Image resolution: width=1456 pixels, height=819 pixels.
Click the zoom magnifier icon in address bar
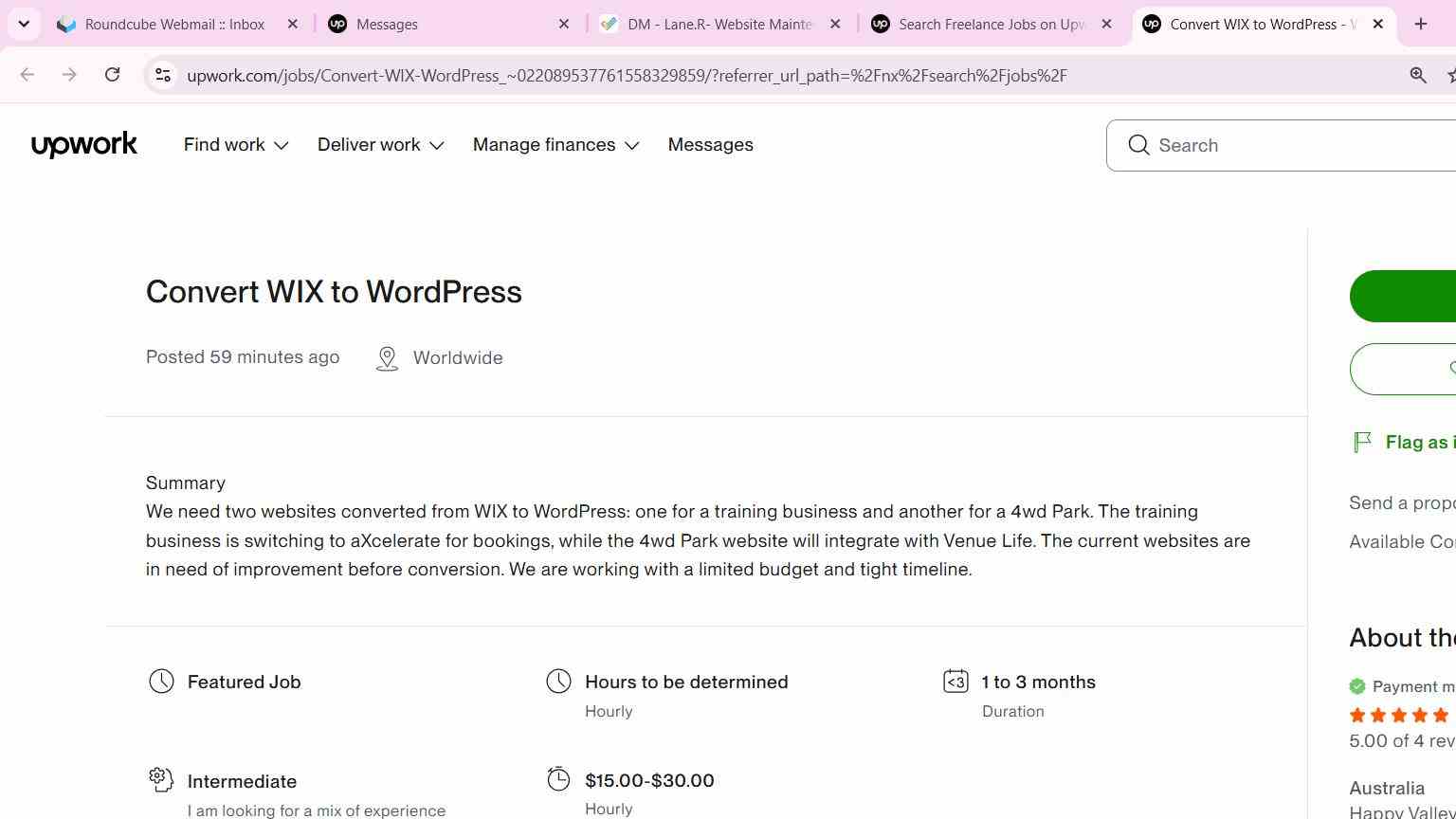pos(1418,75)
